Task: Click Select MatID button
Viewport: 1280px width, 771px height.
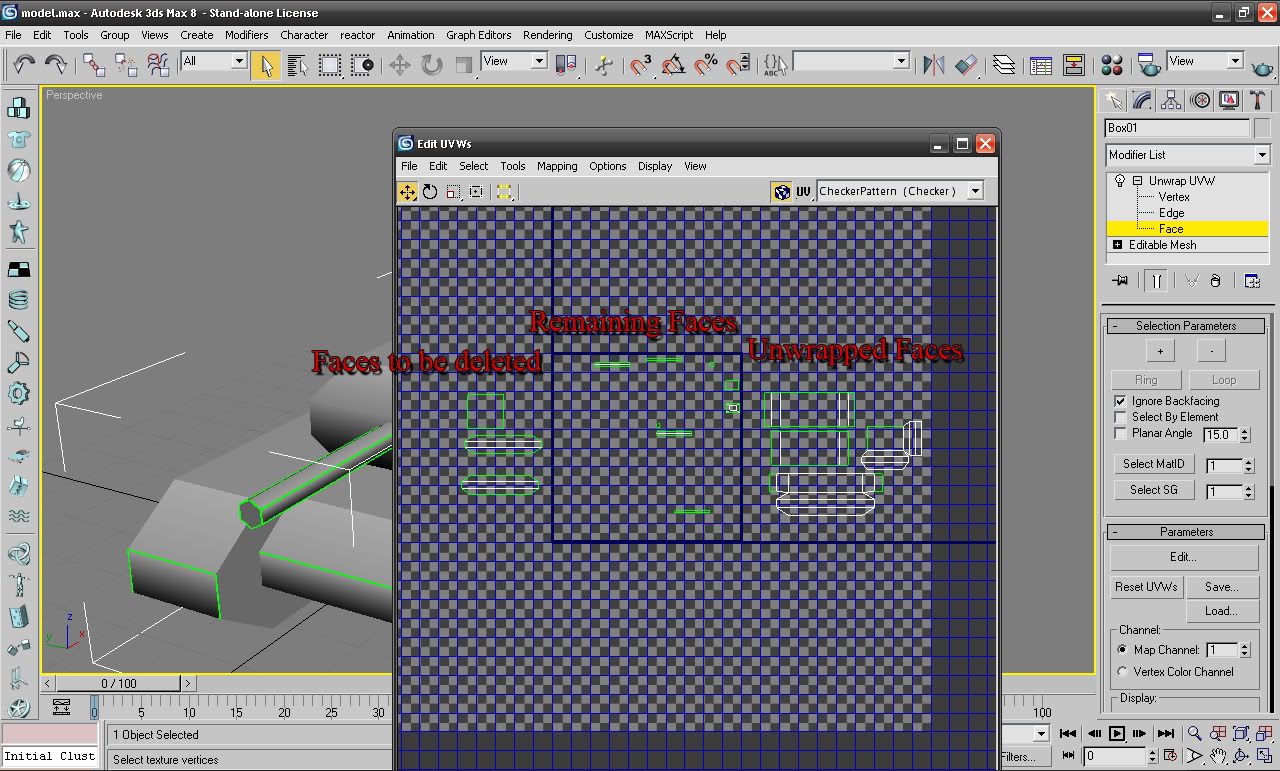Action: pos(1153,464)
